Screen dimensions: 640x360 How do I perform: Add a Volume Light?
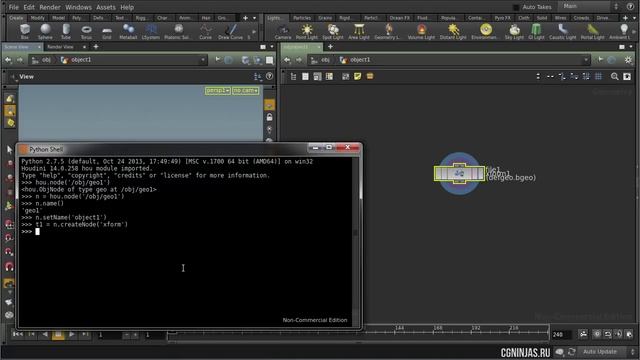[421, 31]
